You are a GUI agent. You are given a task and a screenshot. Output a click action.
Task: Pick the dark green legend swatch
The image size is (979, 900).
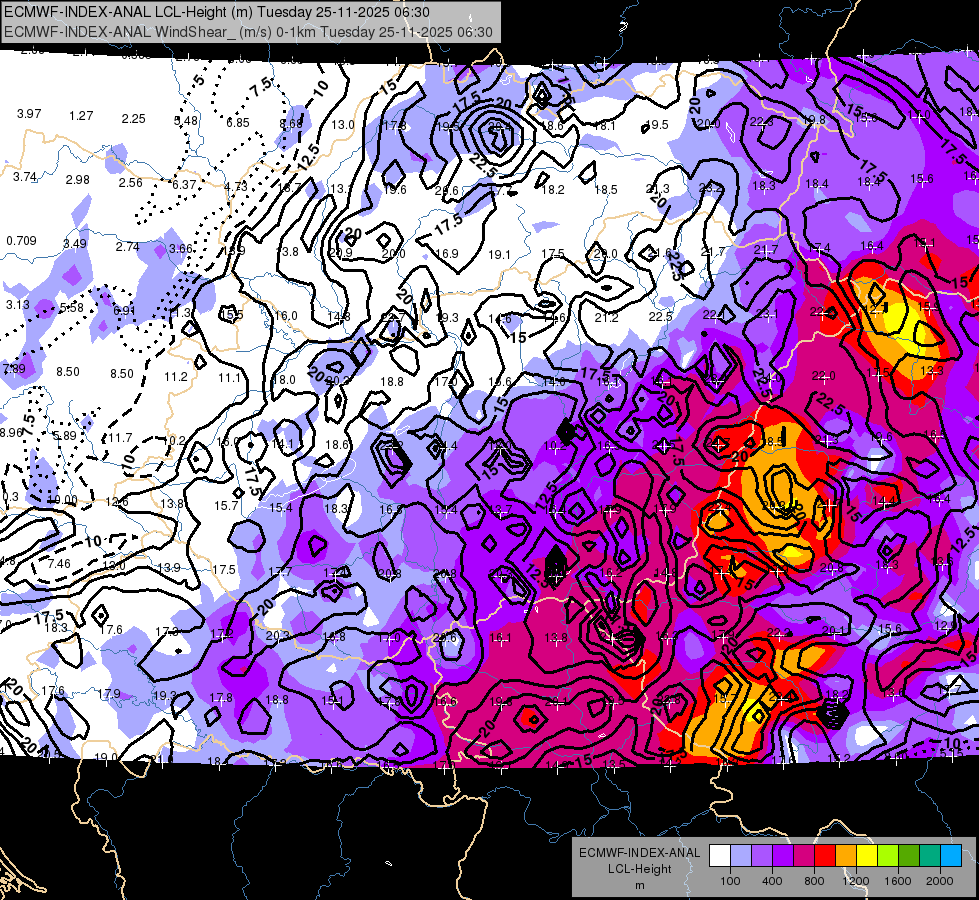point(909,856)
